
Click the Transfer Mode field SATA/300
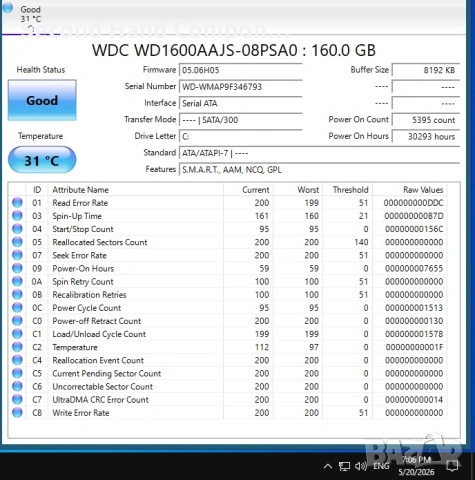pos(241,120)
